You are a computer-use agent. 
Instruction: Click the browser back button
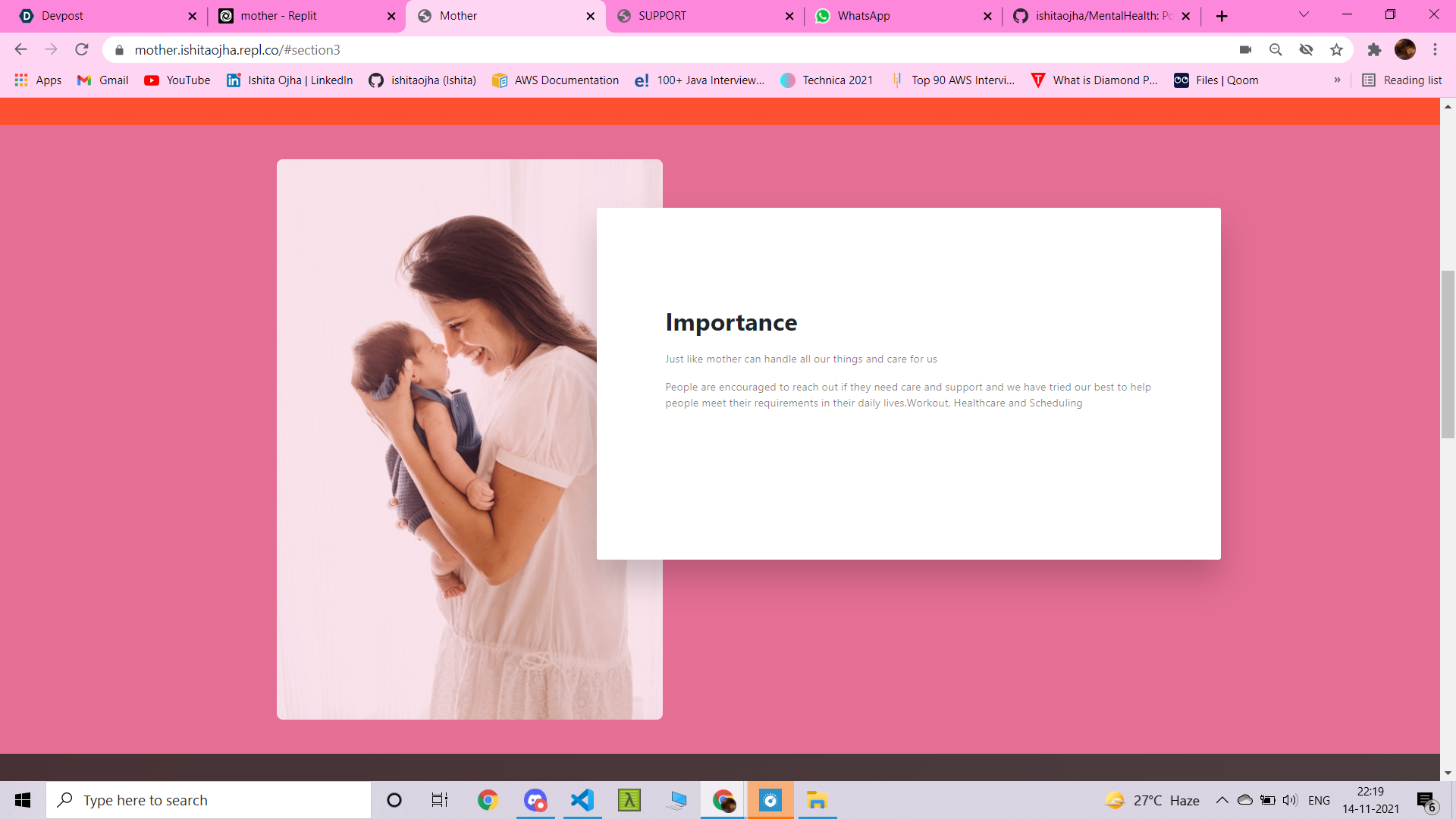20,50
